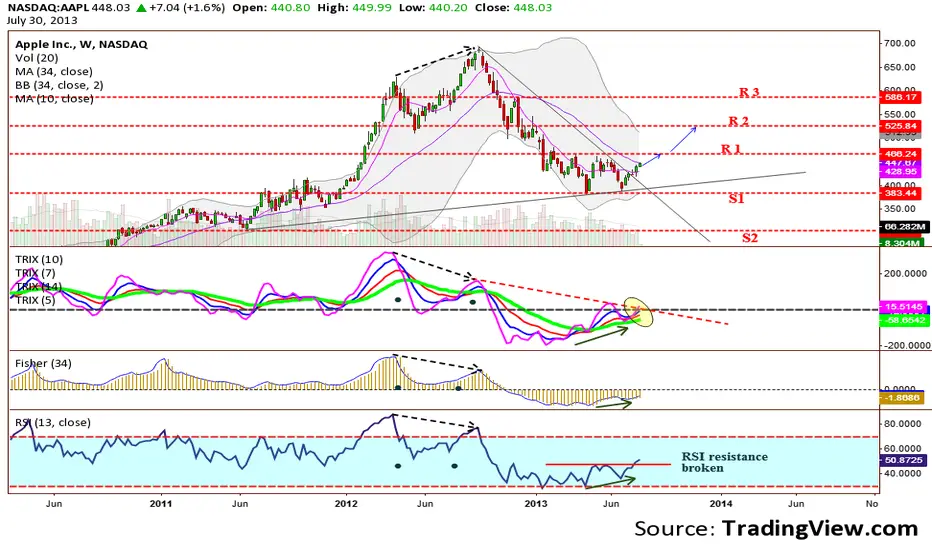Click the black 66.282M volume tag
This screenshot has height=550, width=932.
click(x=903, y=227)
